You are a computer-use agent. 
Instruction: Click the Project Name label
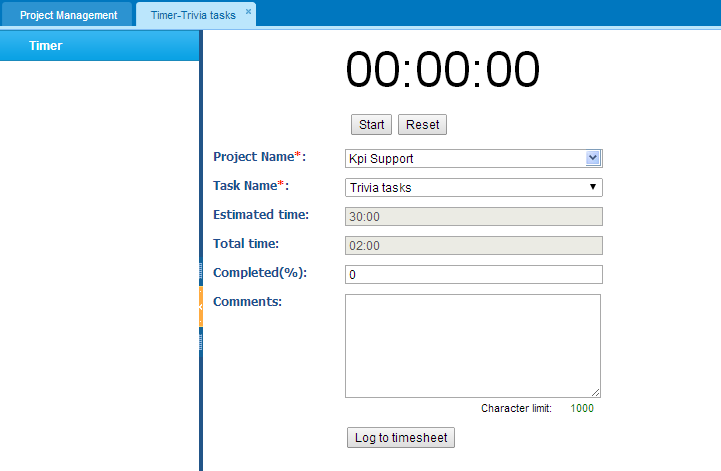(259, 156)
